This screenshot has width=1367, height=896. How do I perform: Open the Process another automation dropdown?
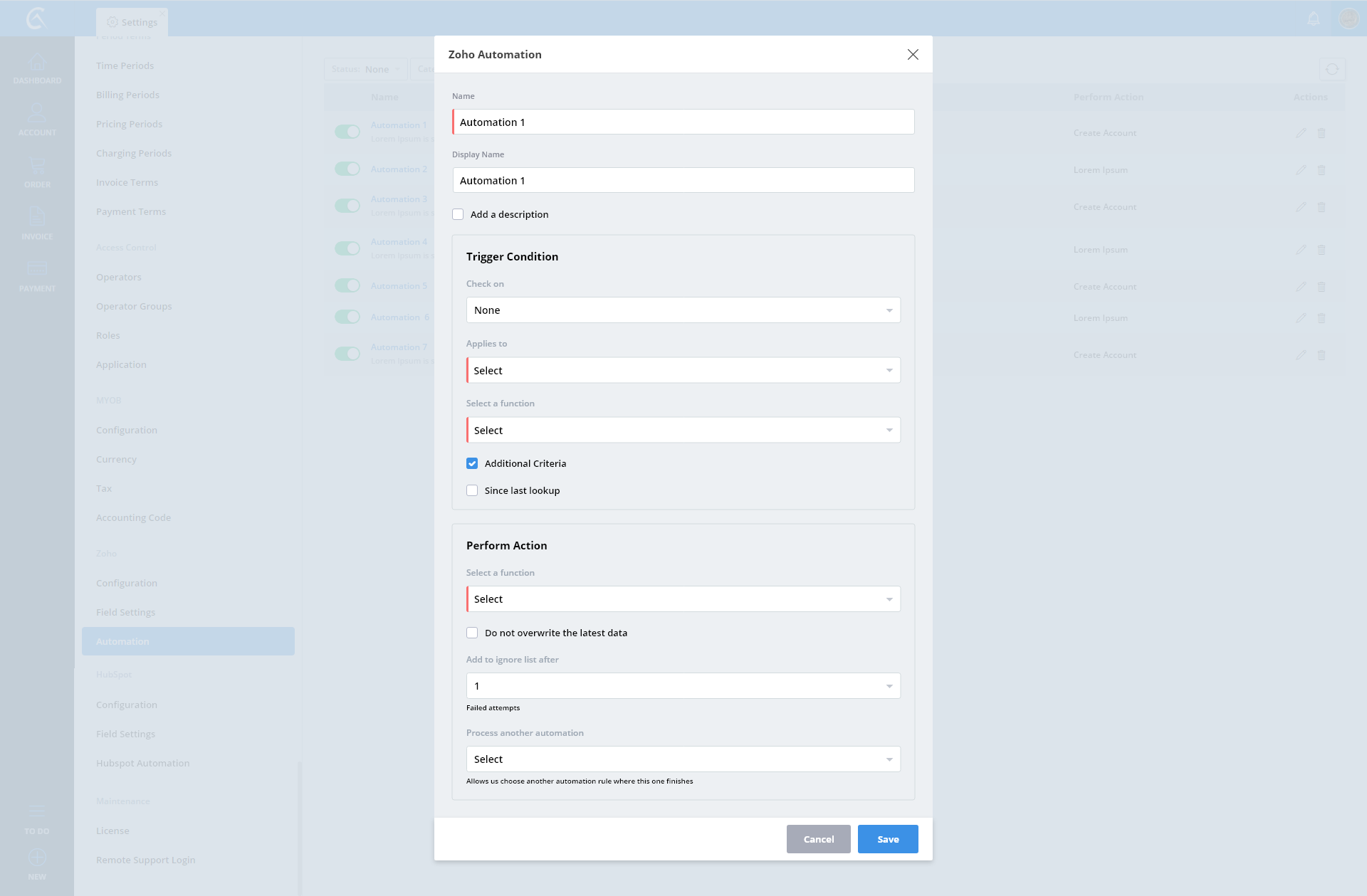click(683, 759)
